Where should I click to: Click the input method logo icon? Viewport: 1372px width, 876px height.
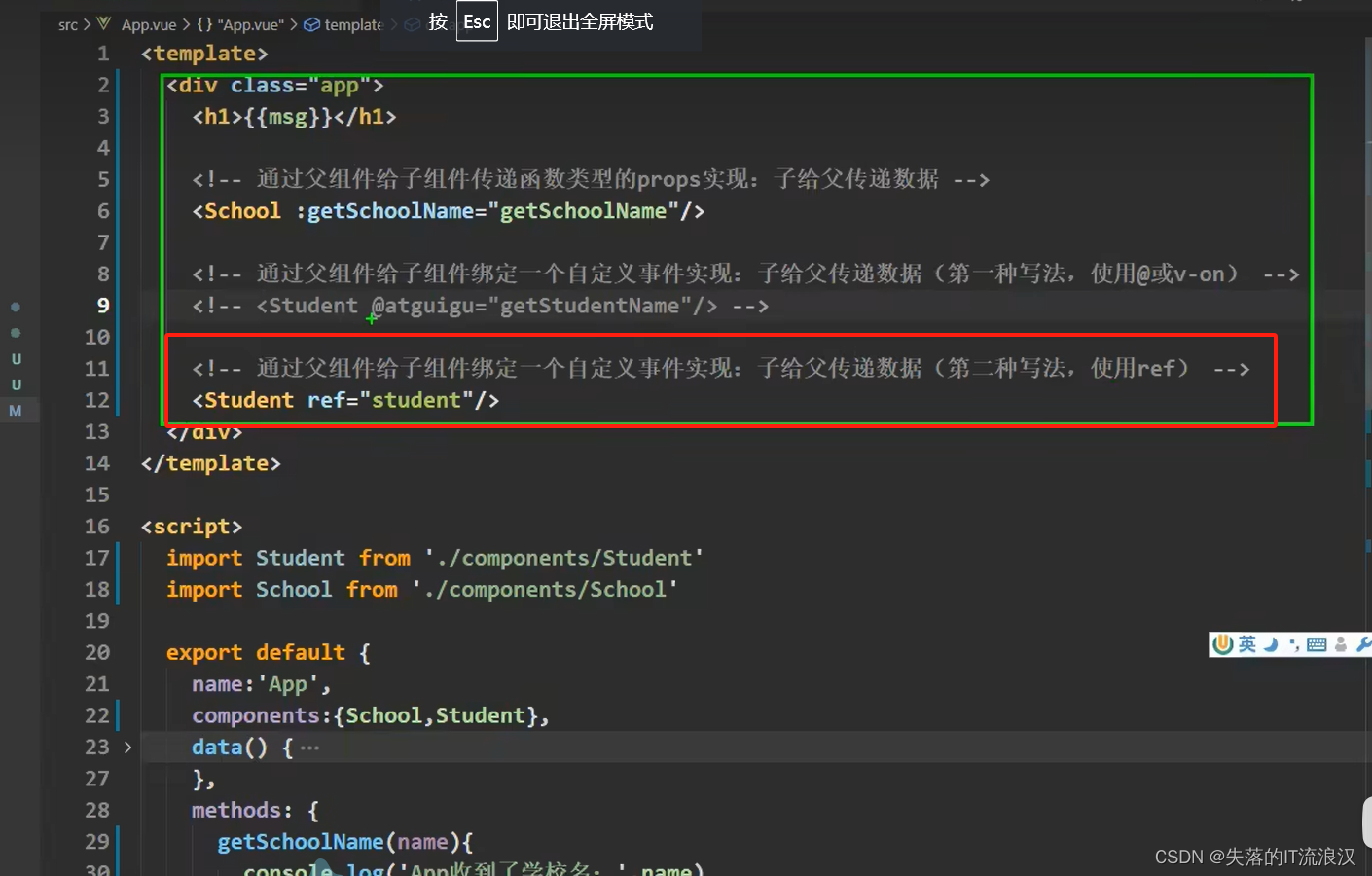point(1223,644)
